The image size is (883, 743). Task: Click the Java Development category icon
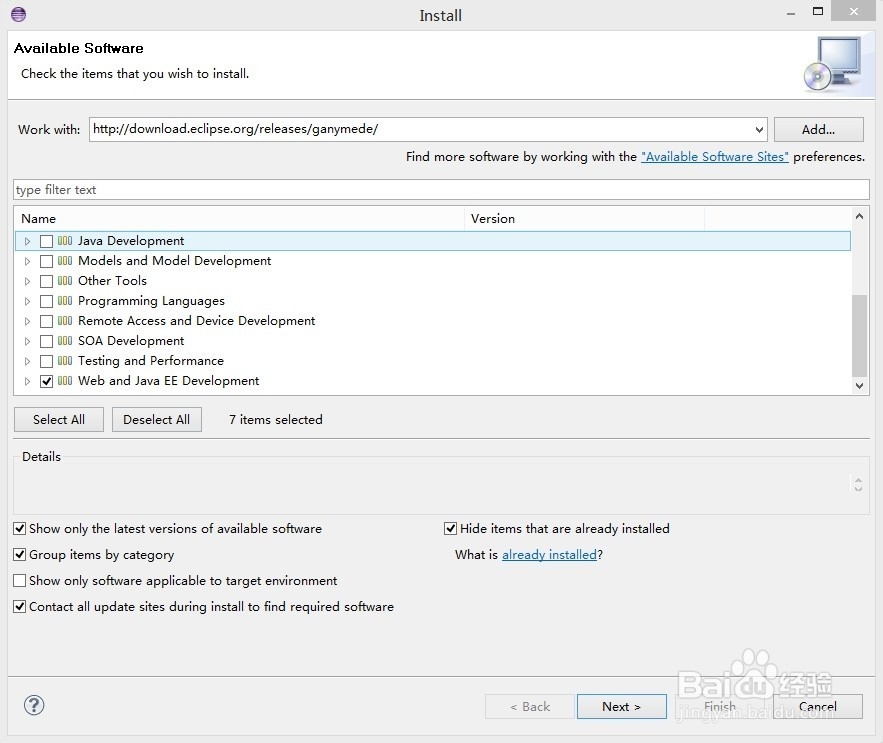pos(65,241)
